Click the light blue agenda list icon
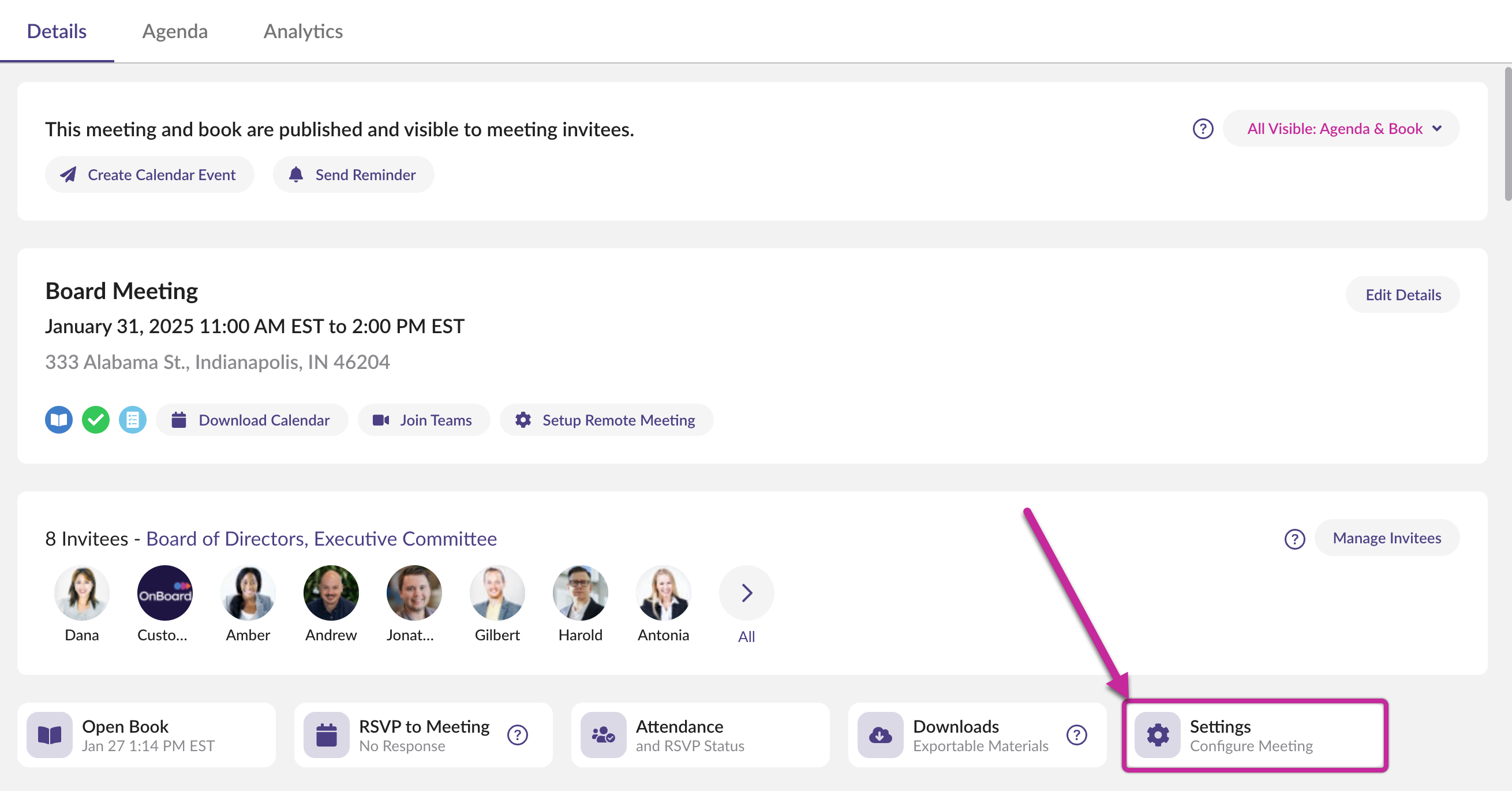 pyautogui.click(x=133, y=420)
